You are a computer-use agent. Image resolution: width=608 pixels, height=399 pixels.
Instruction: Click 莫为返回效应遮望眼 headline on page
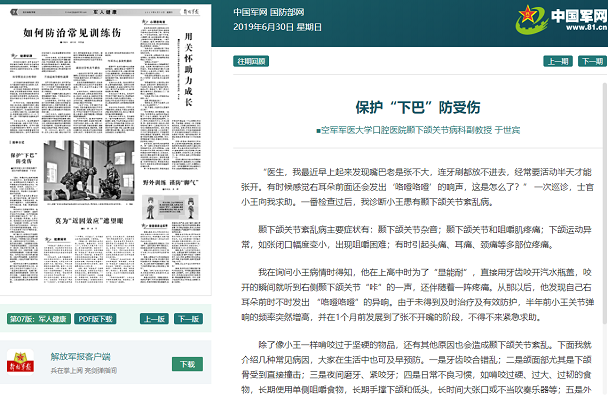tap(89, 221)
